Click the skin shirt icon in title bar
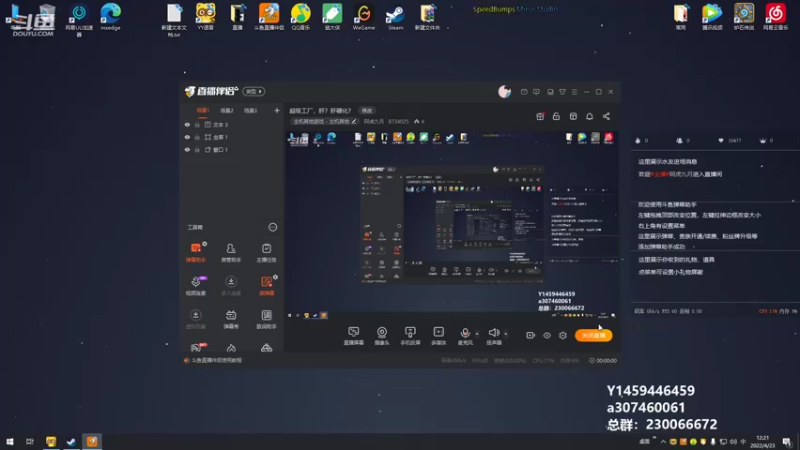 (562, 92)
